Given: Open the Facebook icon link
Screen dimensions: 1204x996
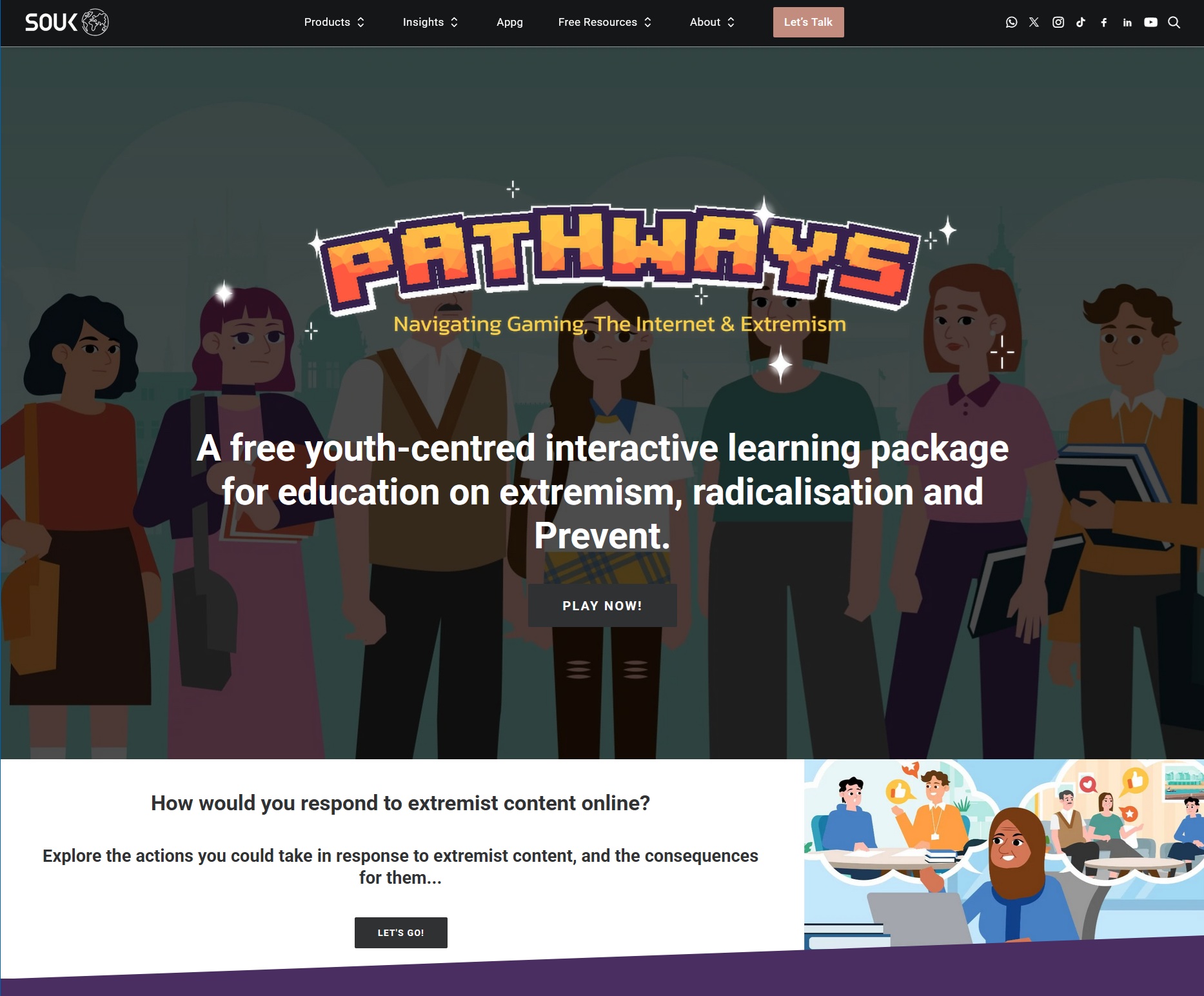Looking at the screenshot, I should click(1104, 23).
